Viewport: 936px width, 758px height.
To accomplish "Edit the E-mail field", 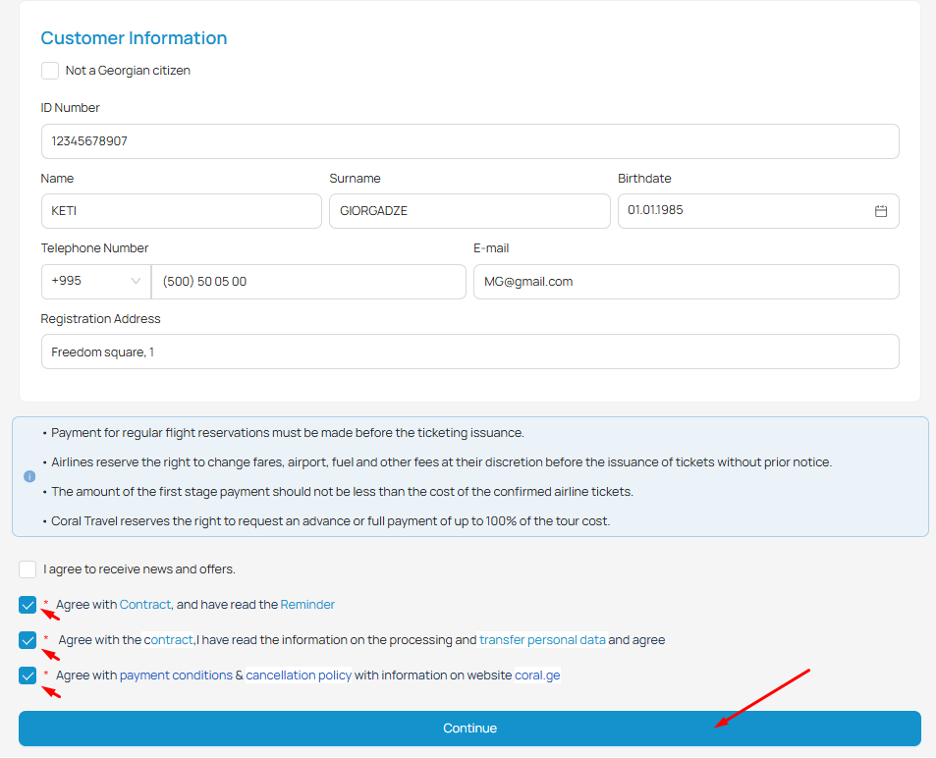I will coord(685,281).
